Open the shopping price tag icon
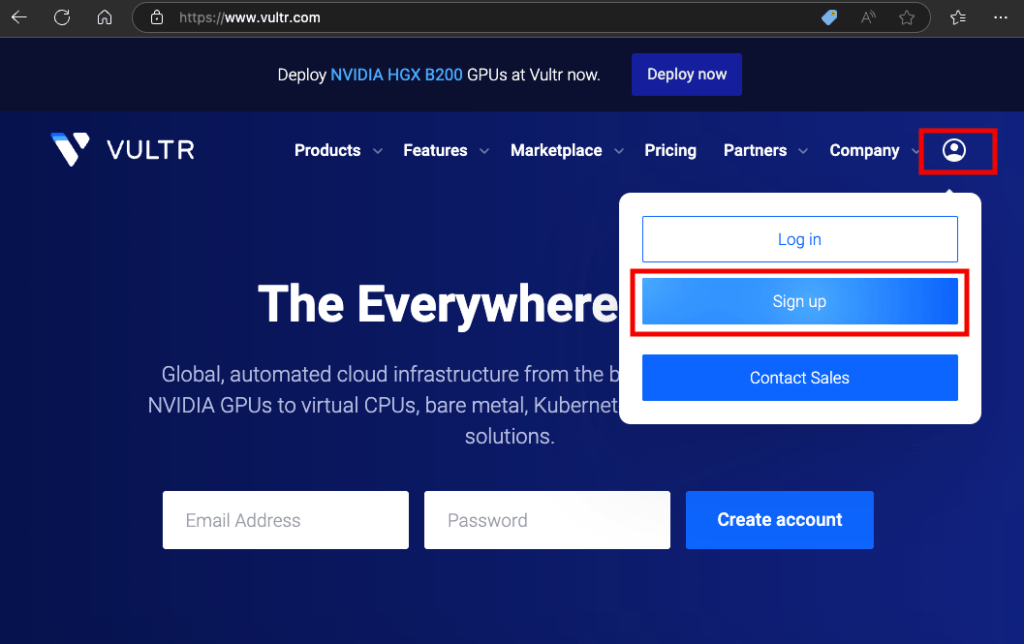Viewport: 1024px width, 644px height. pyautogui.click(x=829, y=17)
